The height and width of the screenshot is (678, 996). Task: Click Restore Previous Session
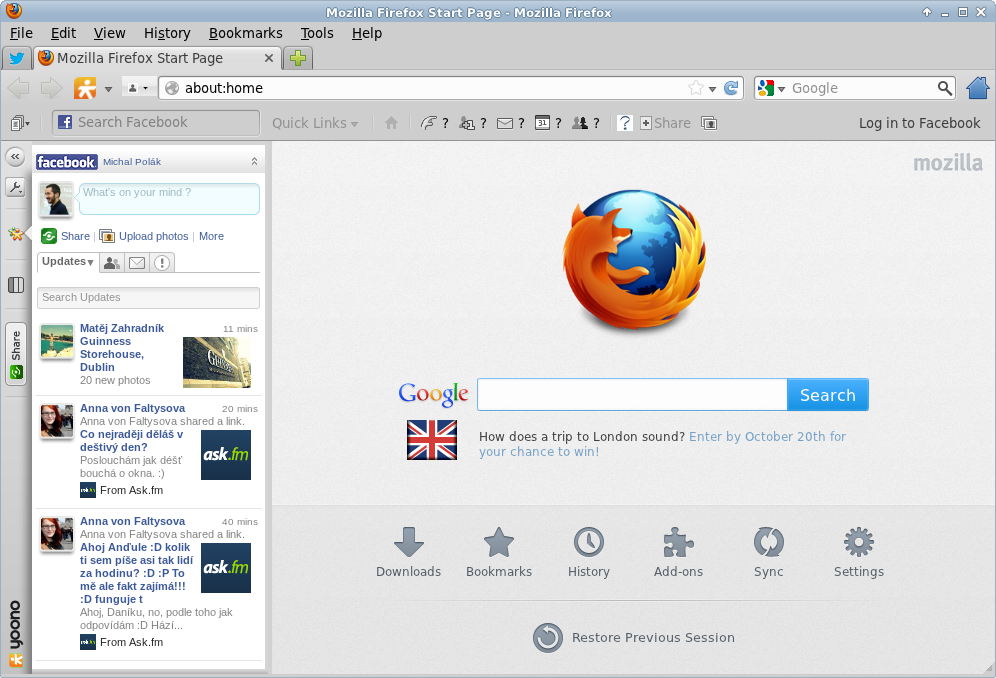[634, 637]
